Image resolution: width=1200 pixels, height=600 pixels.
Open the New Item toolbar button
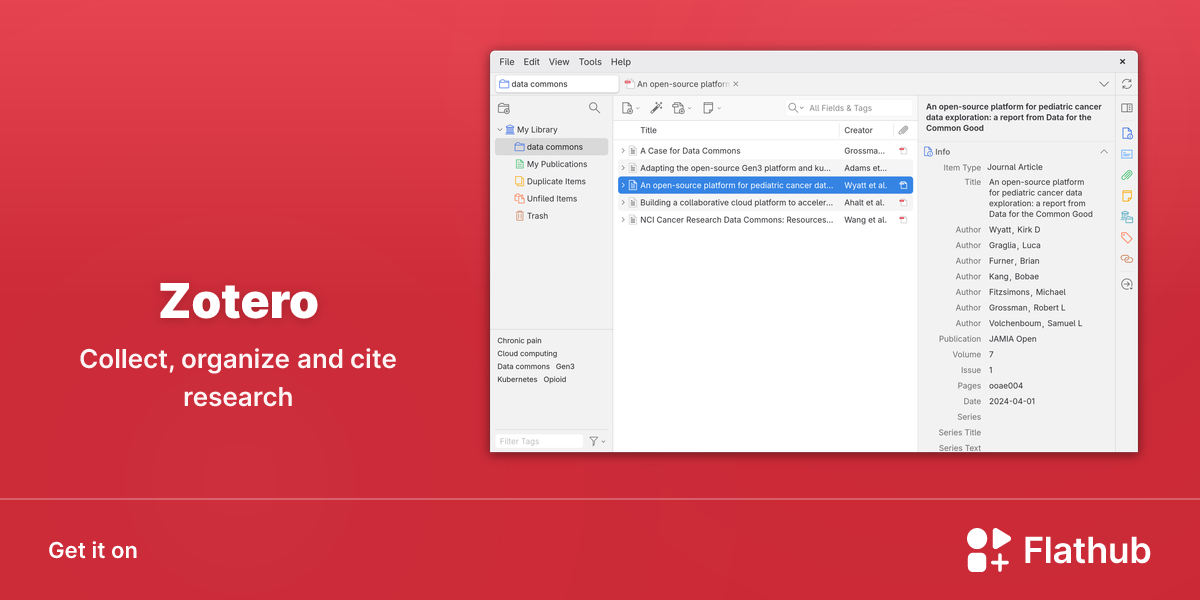point(630,108)
